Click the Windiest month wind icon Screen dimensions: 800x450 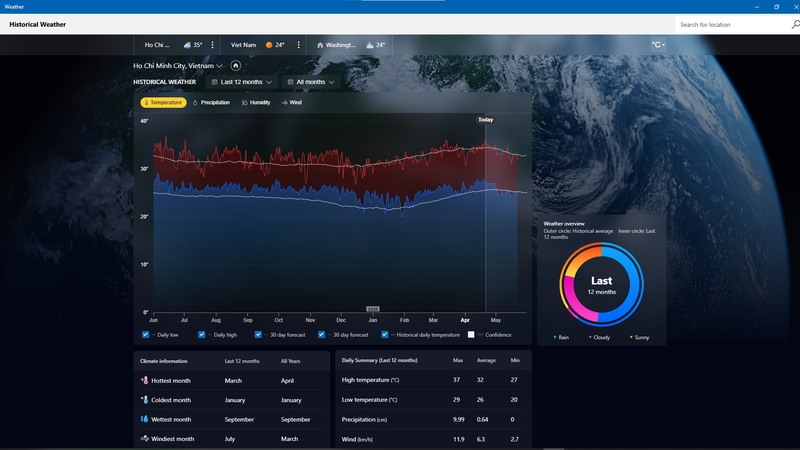click(144, 438)
